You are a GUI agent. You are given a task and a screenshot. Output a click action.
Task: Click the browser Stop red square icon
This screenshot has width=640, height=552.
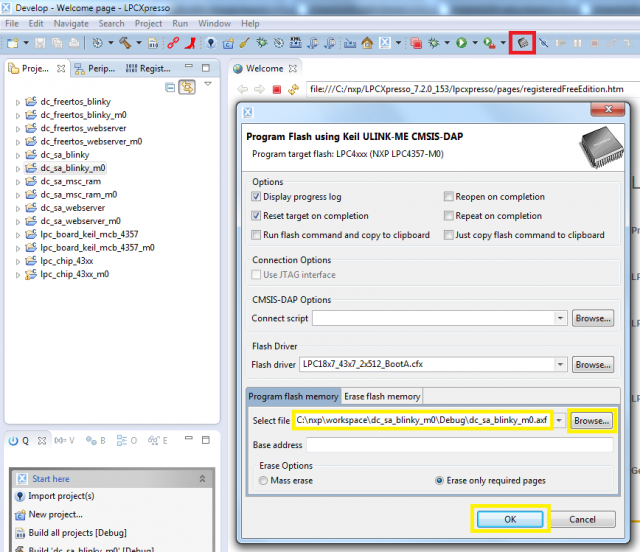[277, 89]
